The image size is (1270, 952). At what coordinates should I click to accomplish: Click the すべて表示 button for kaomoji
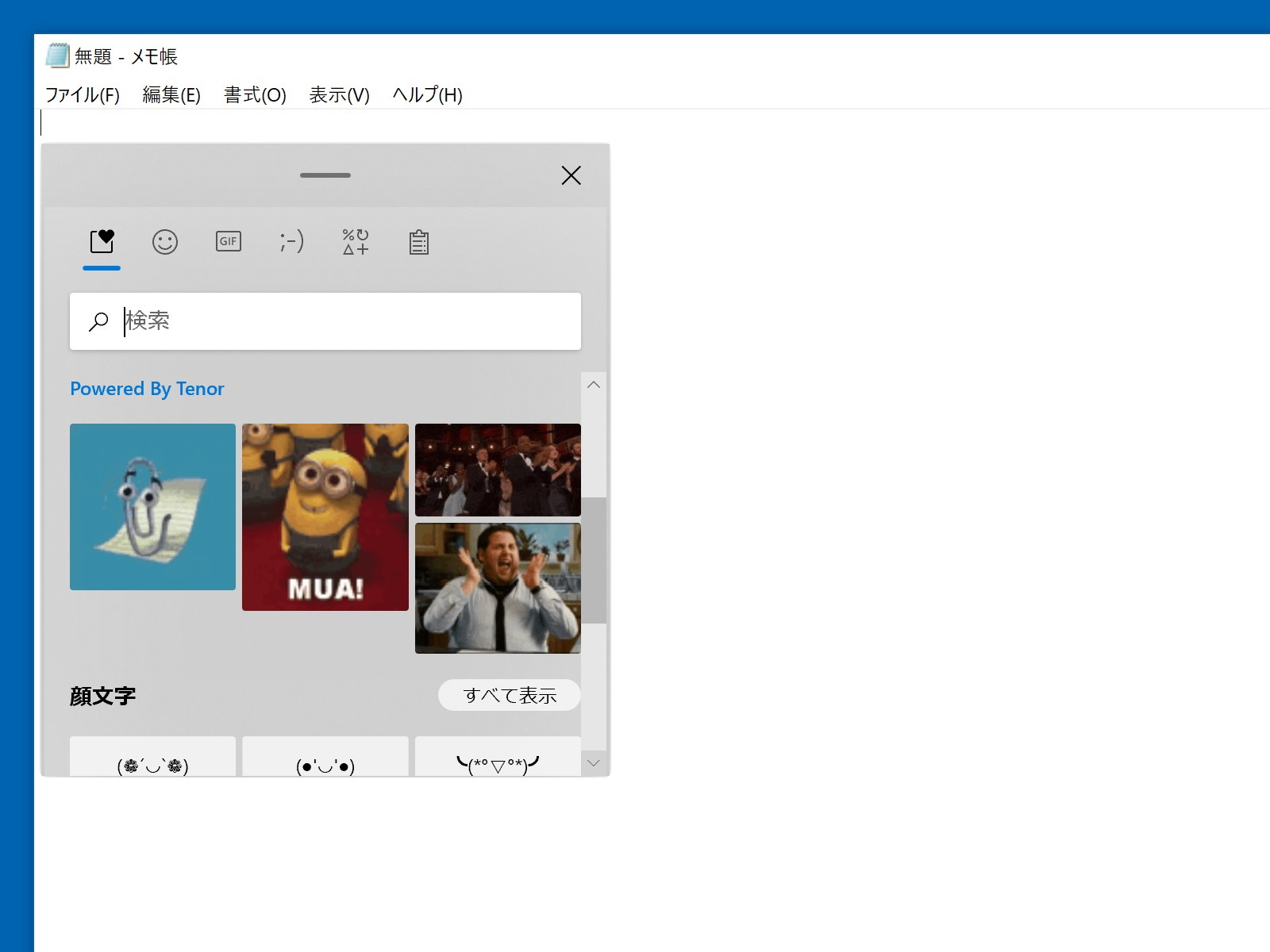click(510, 696)
